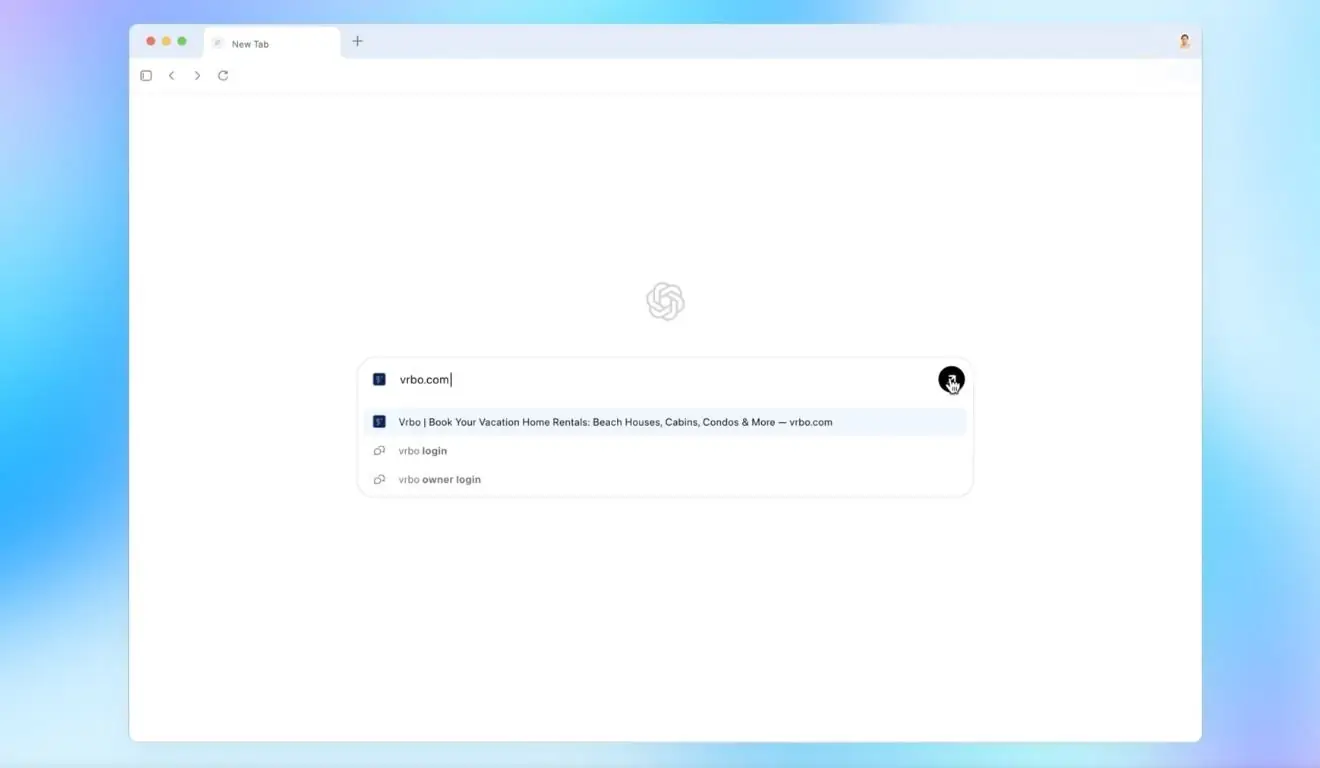Image resolution: width=1320 pixels, height=768 pixels.
Task: Click the Vrbo favicon on the top suggestion
Action: pyautogui.click(x=379, y=421)
